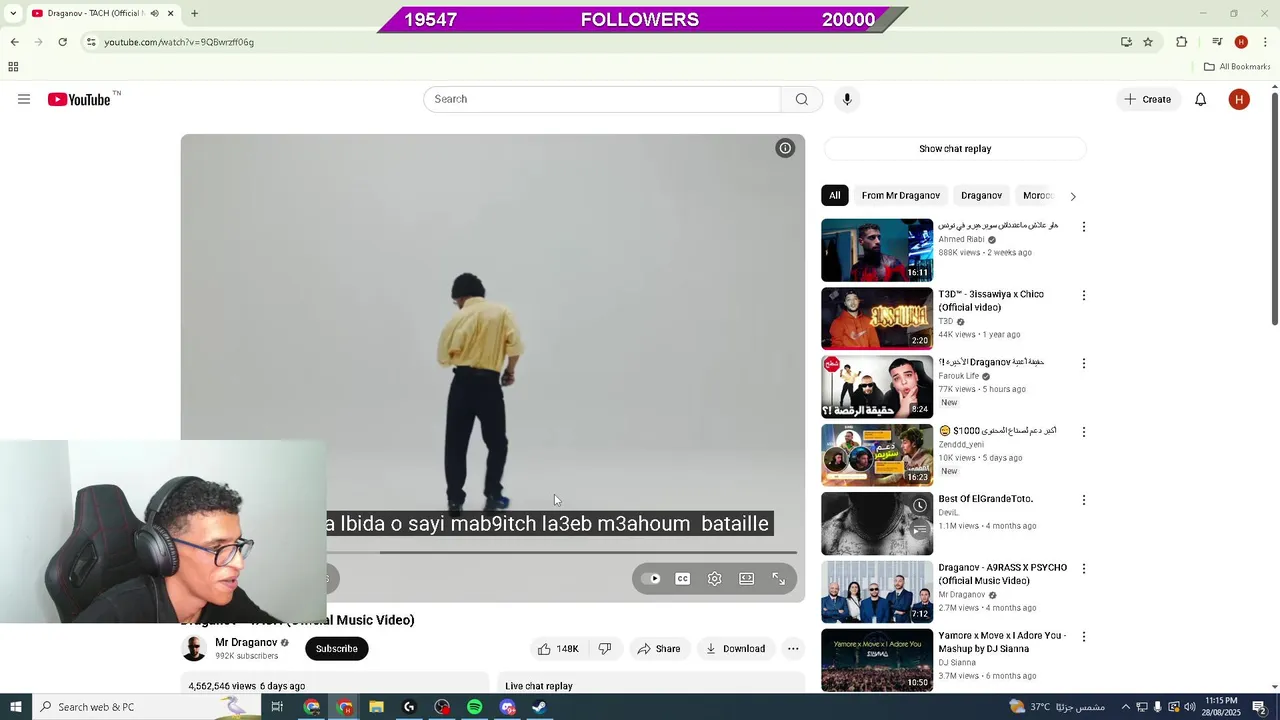Open the YouTube account avatar menu
1280x720 pixels.
click(1239, 99)
